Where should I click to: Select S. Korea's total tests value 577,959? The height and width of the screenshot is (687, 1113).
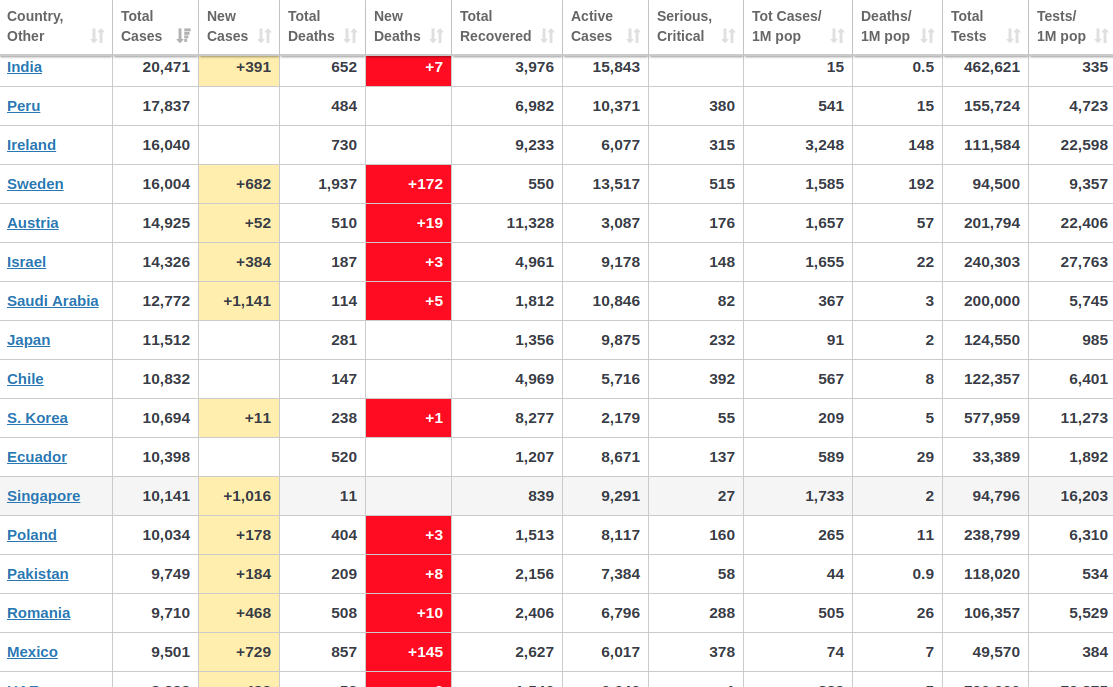tap(992, 418)
